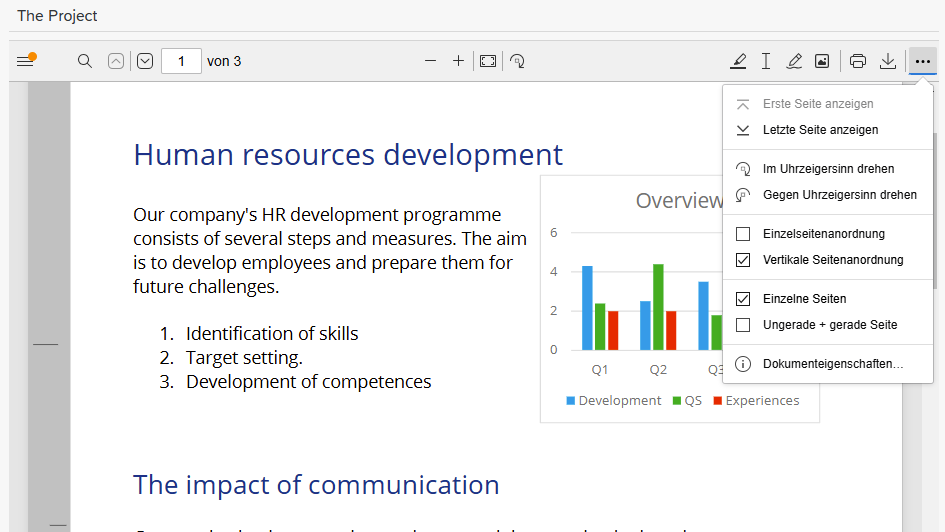Enable Ungerade + gerade Seite checkbox

point(743,325)
